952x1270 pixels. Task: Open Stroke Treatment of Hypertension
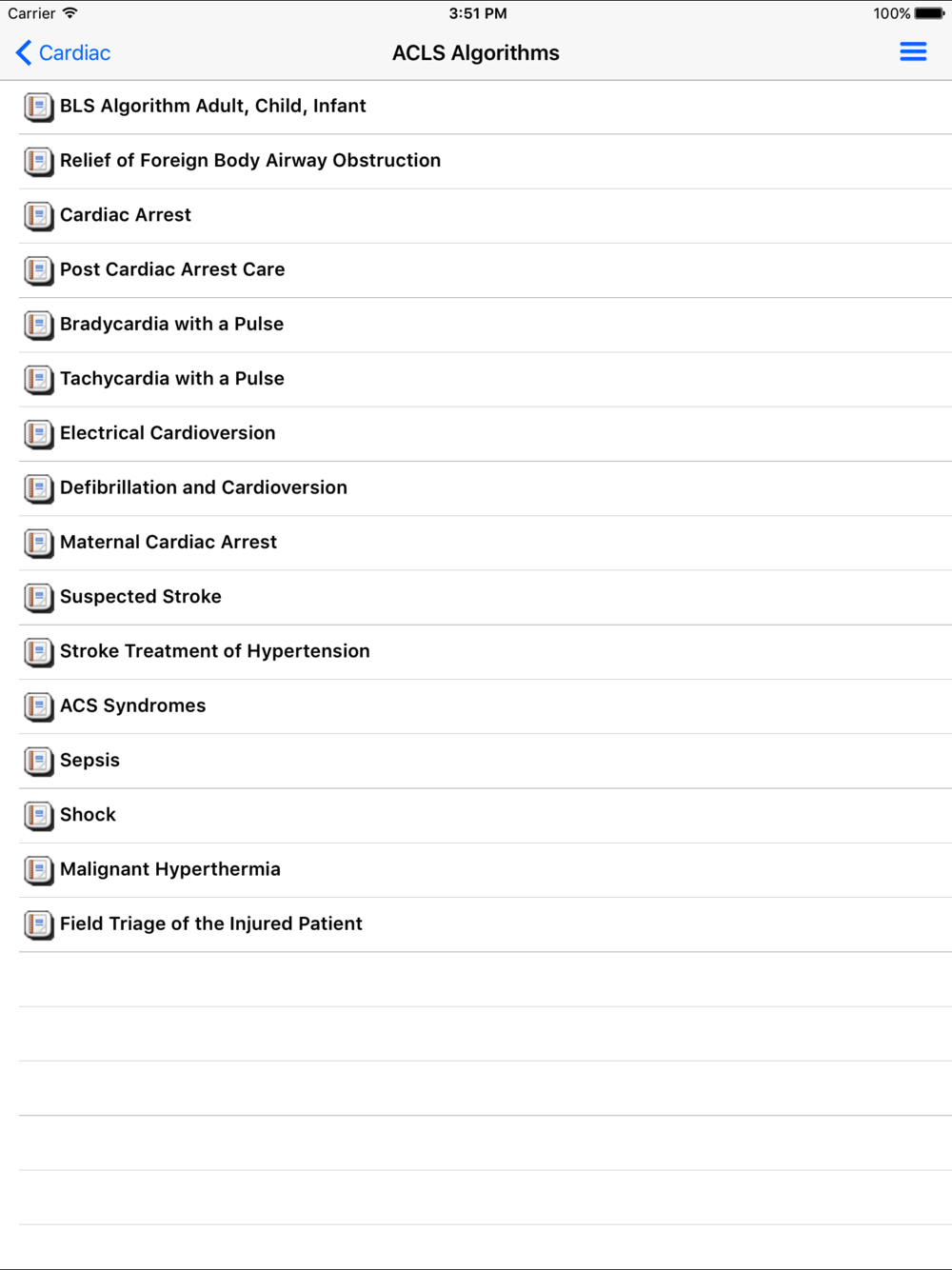point(486,652)
